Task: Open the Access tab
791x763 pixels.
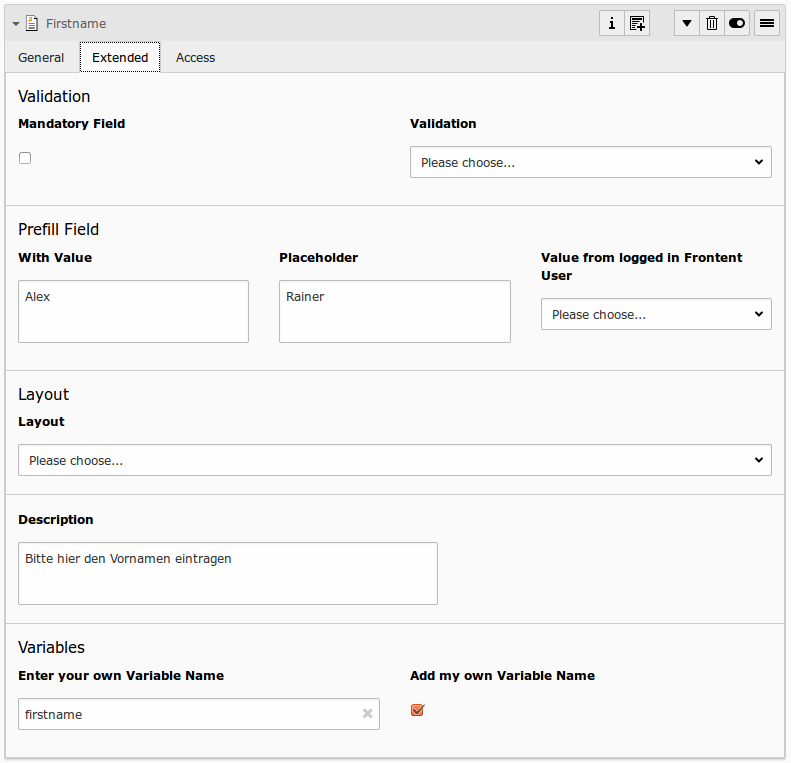Action: (x=195, y=58)
